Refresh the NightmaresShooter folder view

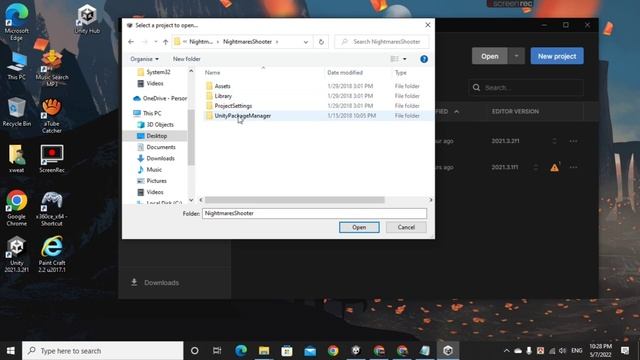(x=321, y=42)
